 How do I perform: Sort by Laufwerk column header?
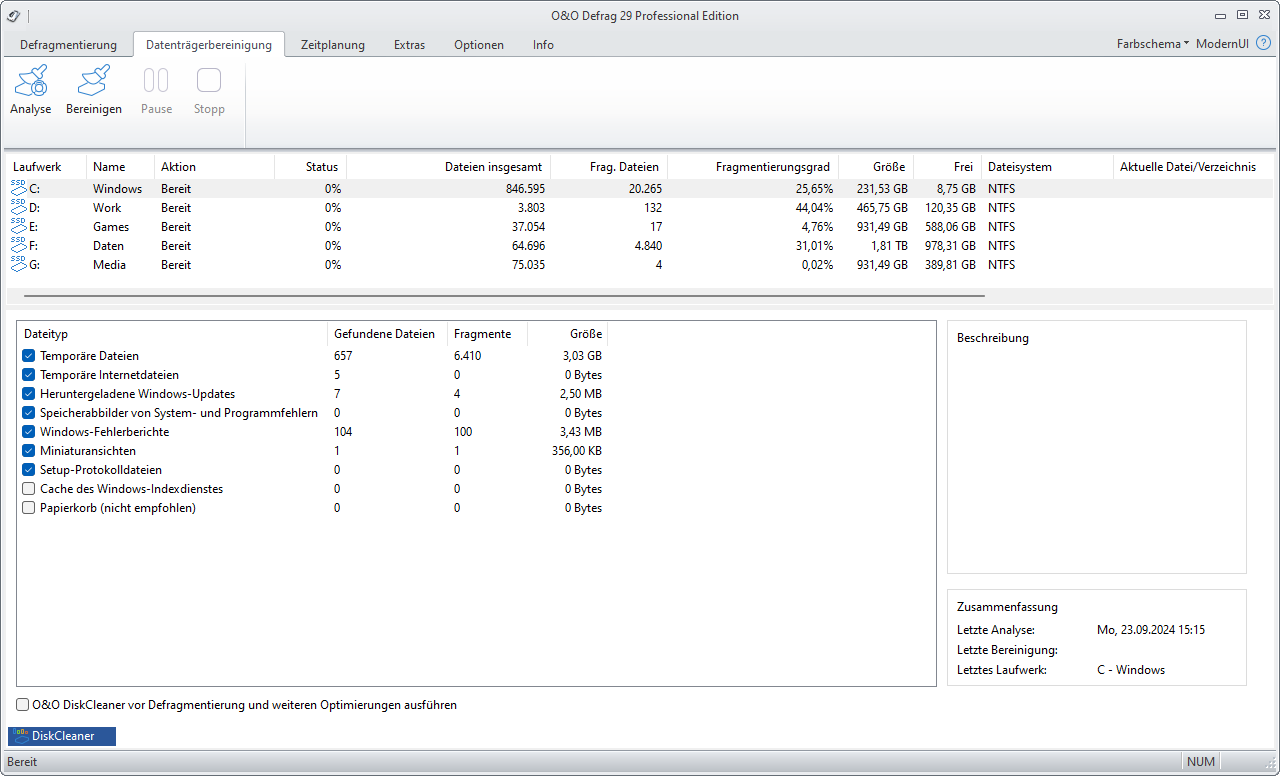[x=47, y=167]
